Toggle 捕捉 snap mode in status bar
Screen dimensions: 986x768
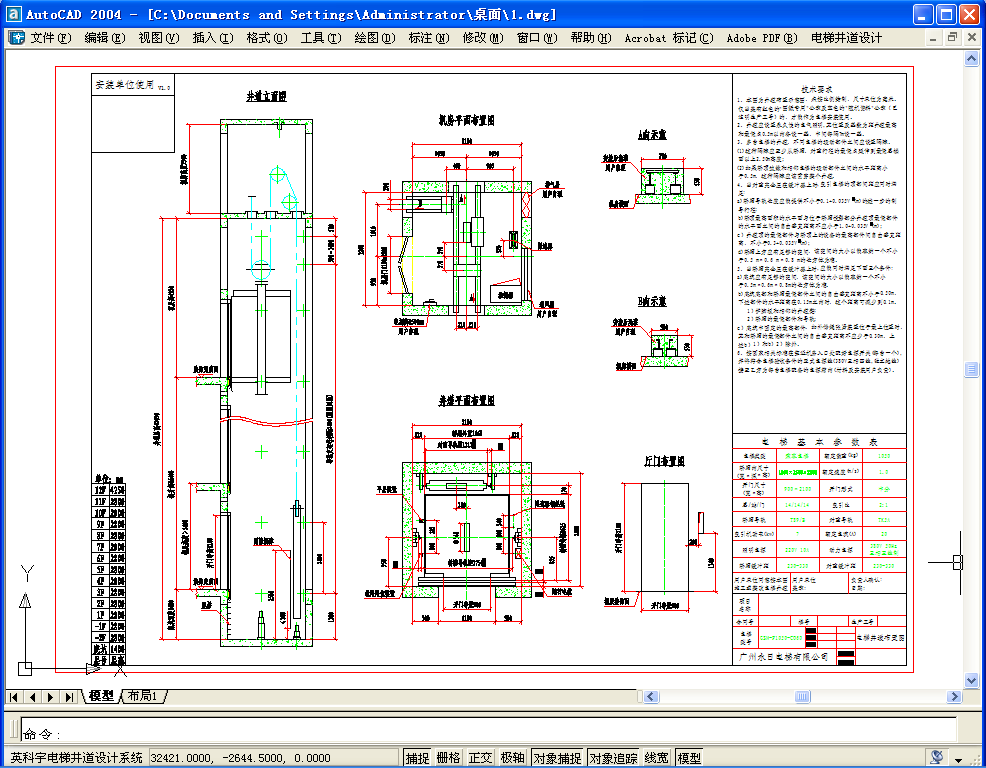[x=417, y=758]
